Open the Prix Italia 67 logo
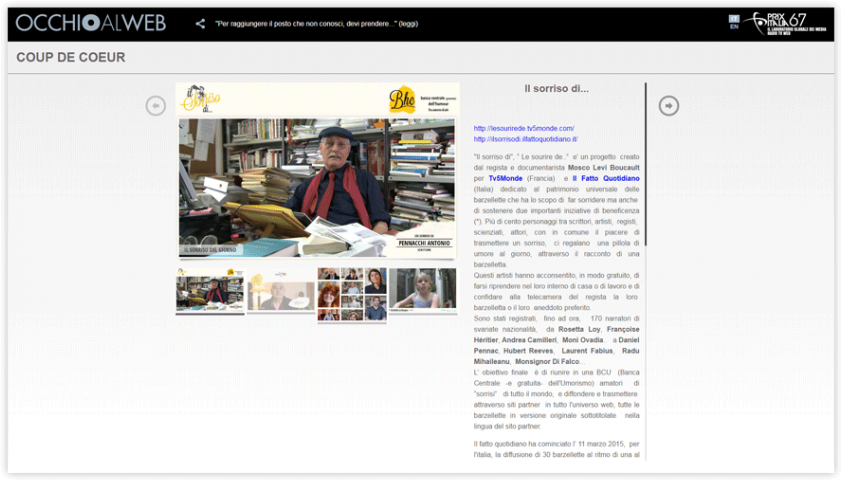846x482 pixels. [785, 23]
